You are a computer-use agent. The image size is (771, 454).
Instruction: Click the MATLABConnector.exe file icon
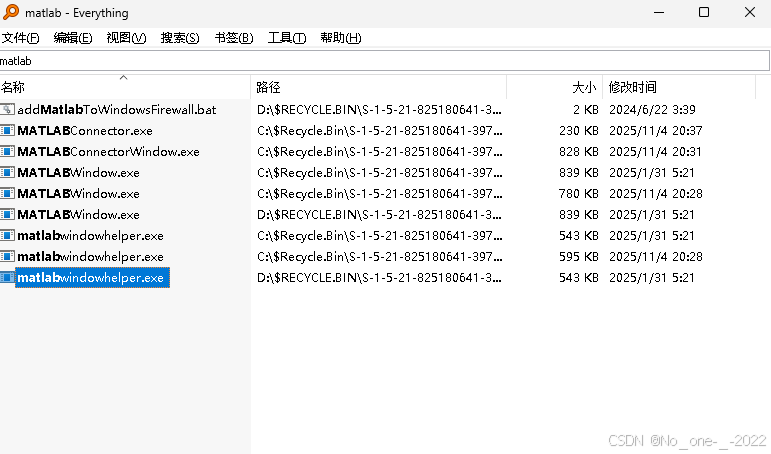coord(7,130)
